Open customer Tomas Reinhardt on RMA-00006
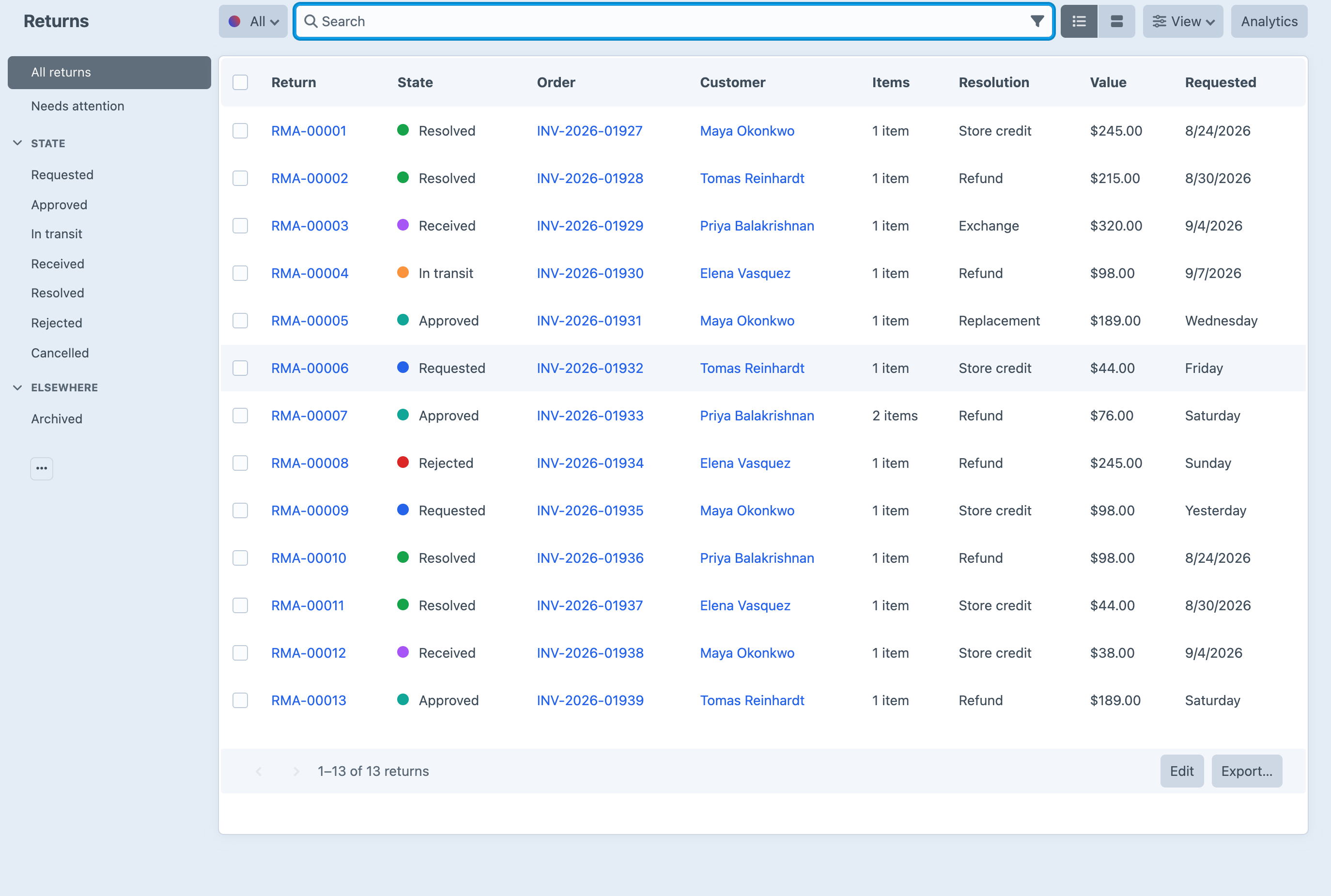 tap(752, 368)
